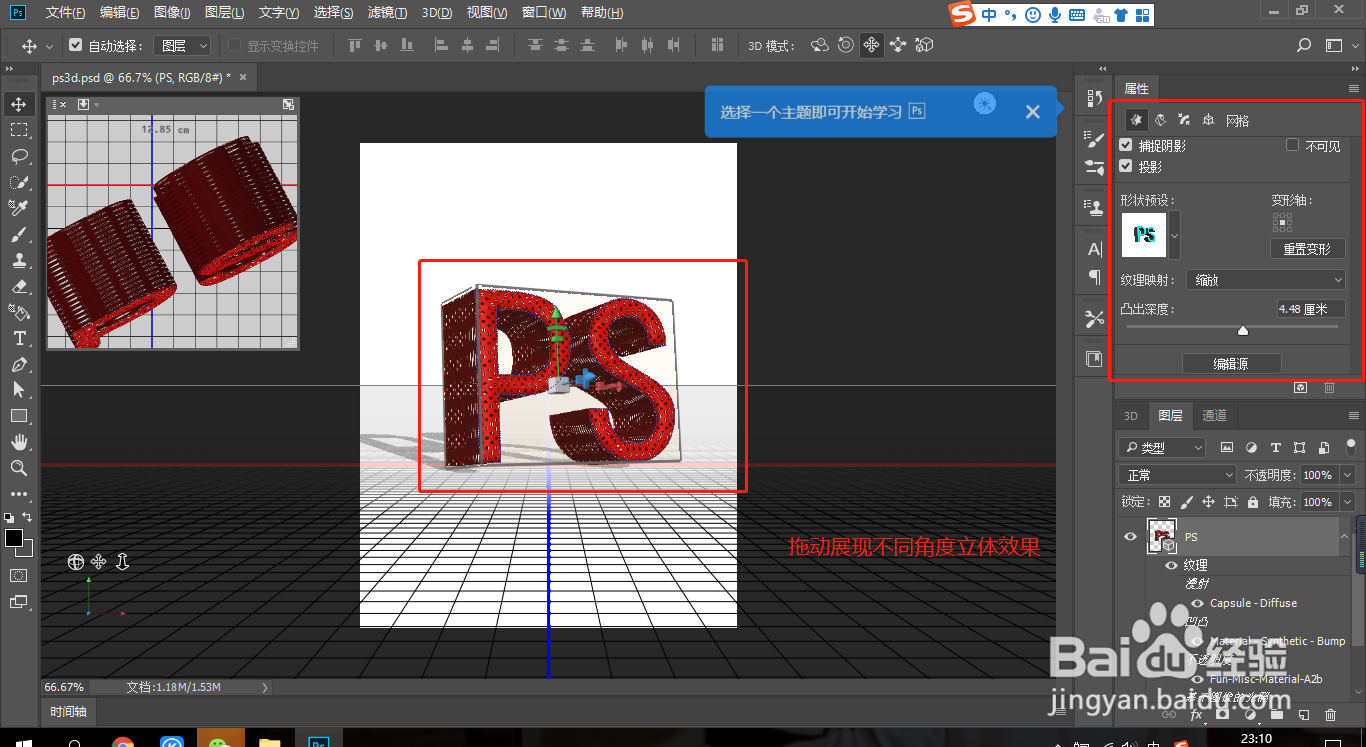This screenshot has height=747, width=1366.
Task: Click the 编辑源 button
Action: tap(1231, 364)
